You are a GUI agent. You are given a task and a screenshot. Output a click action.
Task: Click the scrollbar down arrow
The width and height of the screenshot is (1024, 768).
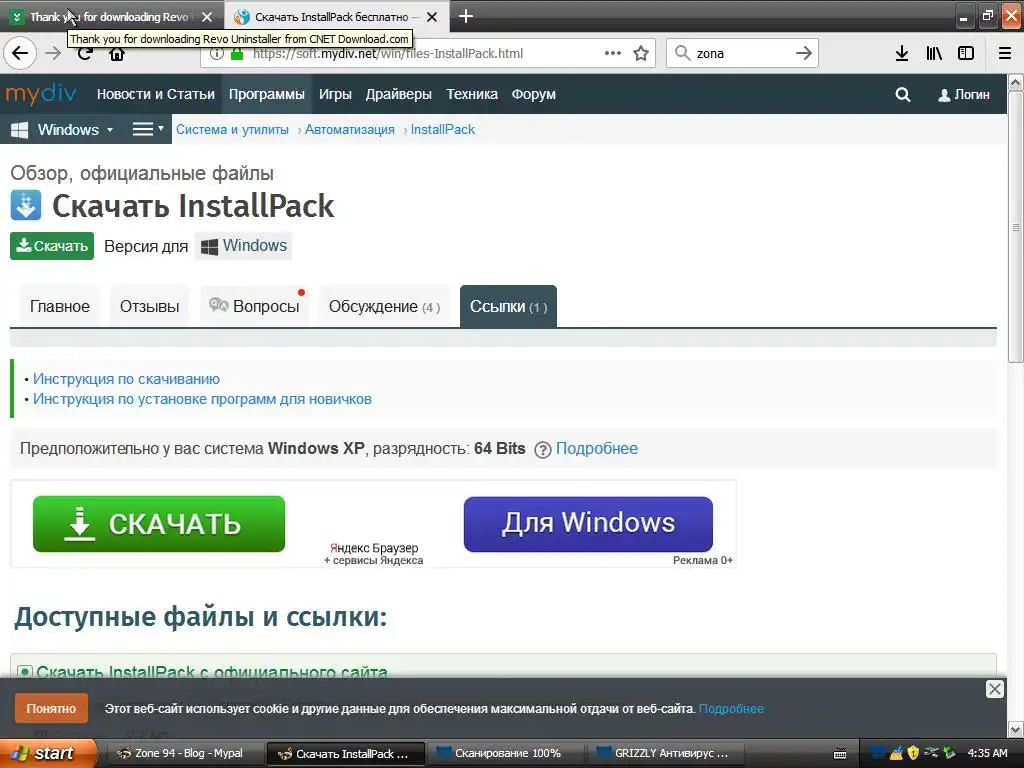[1016, 729]
